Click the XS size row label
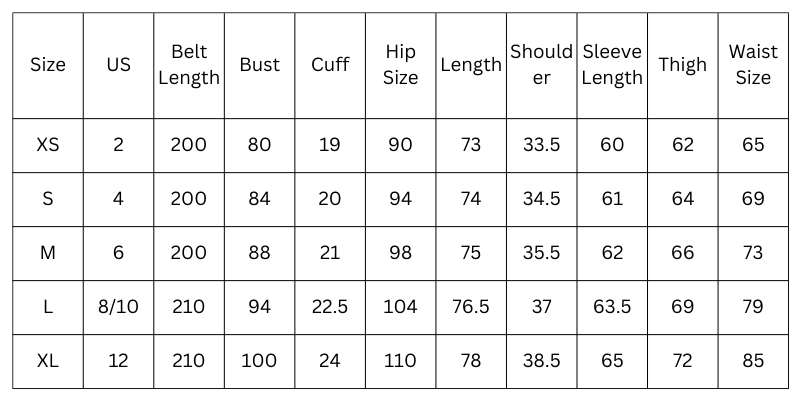This screenshot has height=400, width=800. 48,145
